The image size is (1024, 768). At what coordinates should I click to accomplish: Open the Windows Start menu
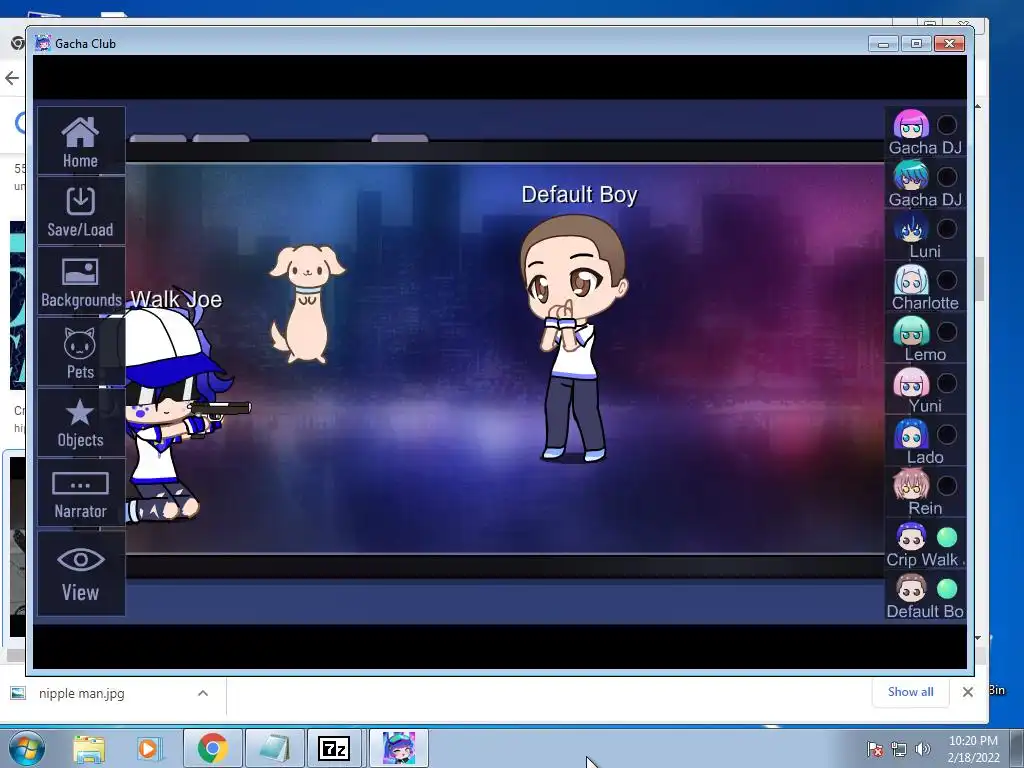26,748
